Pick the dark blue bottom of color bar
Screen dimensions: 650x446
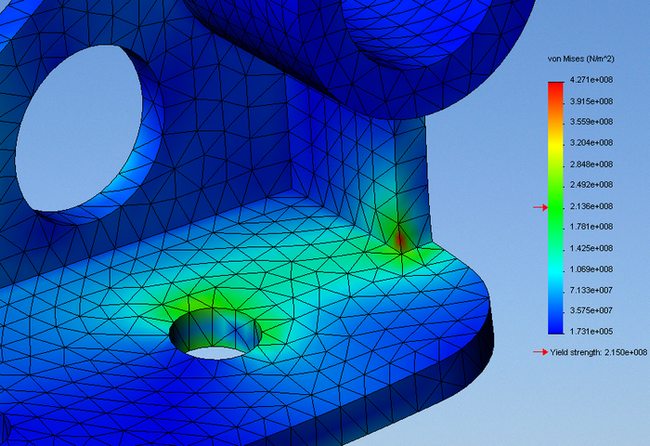coord(555,325)
